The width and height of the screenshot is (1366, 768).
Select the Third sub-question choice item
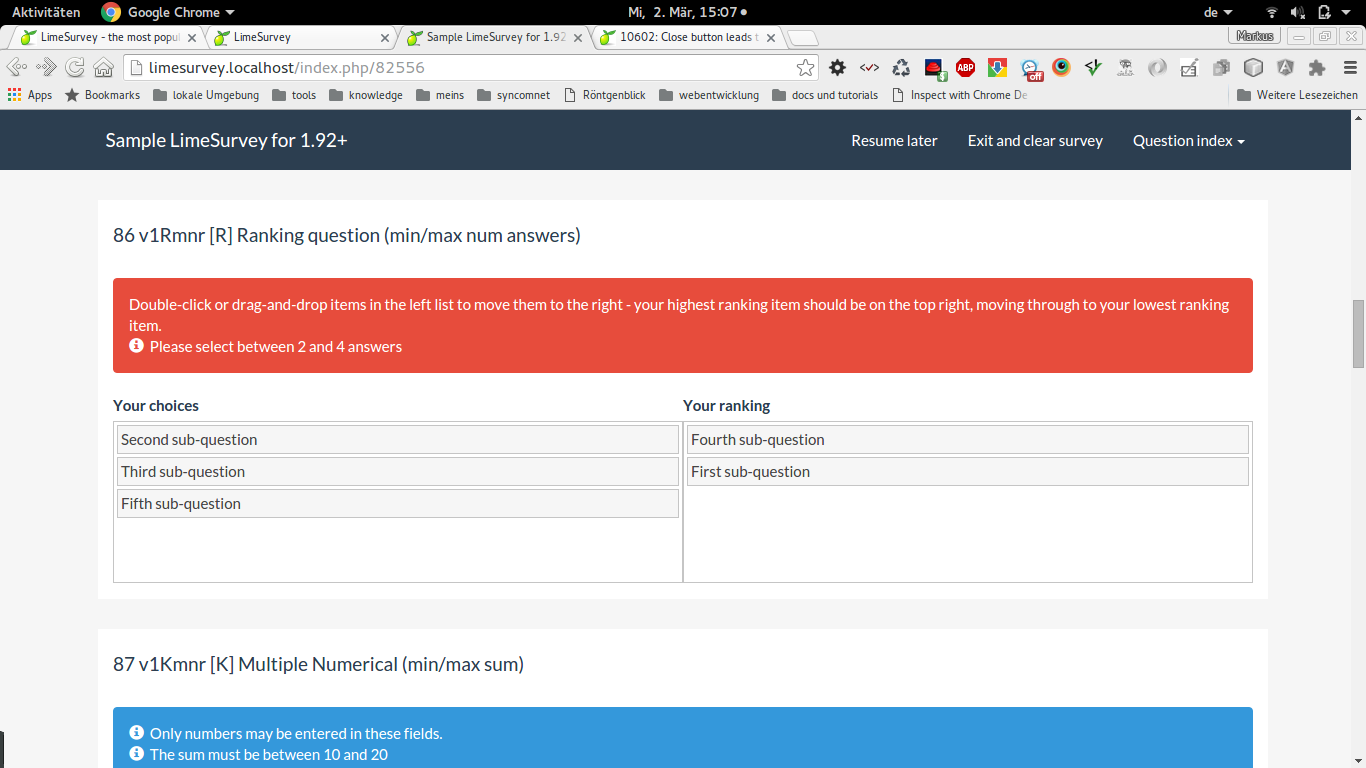[x=398, y=472]
